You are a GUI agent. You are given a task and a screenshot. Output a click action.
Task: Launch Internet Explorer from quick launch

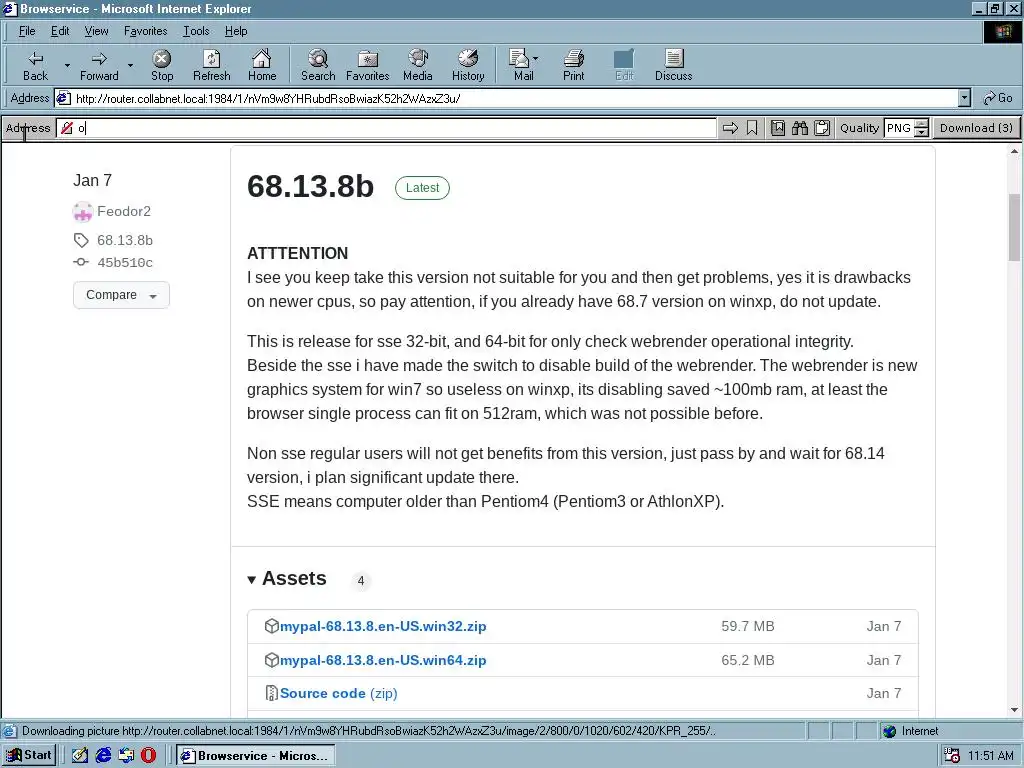point(103,756)
